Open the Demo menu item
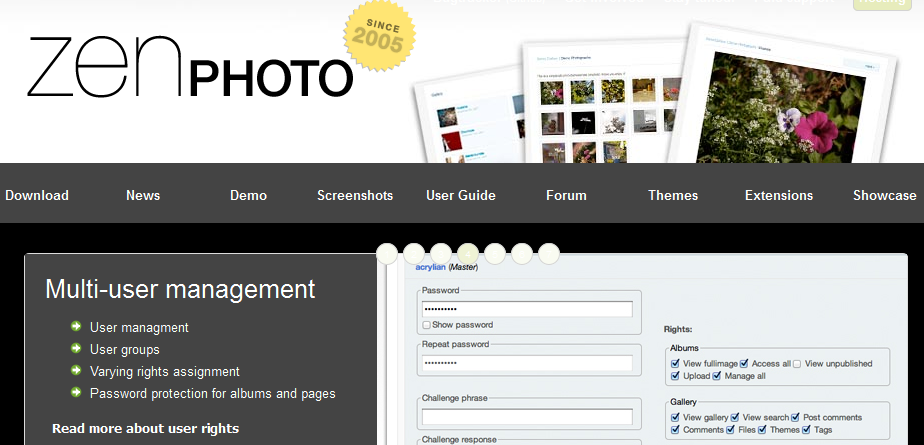 [x=248, y=195]
